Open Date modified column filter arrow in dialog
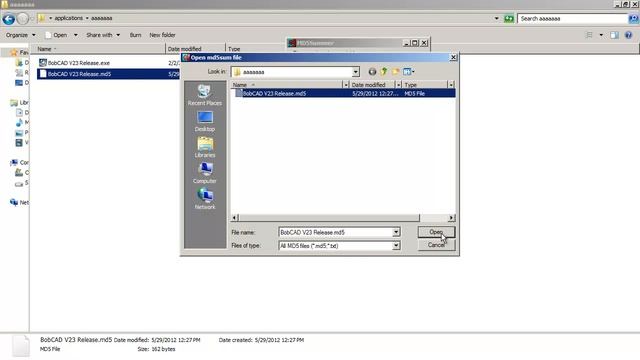The height and width of the screenshot is (360, 640). click(398, 85)
